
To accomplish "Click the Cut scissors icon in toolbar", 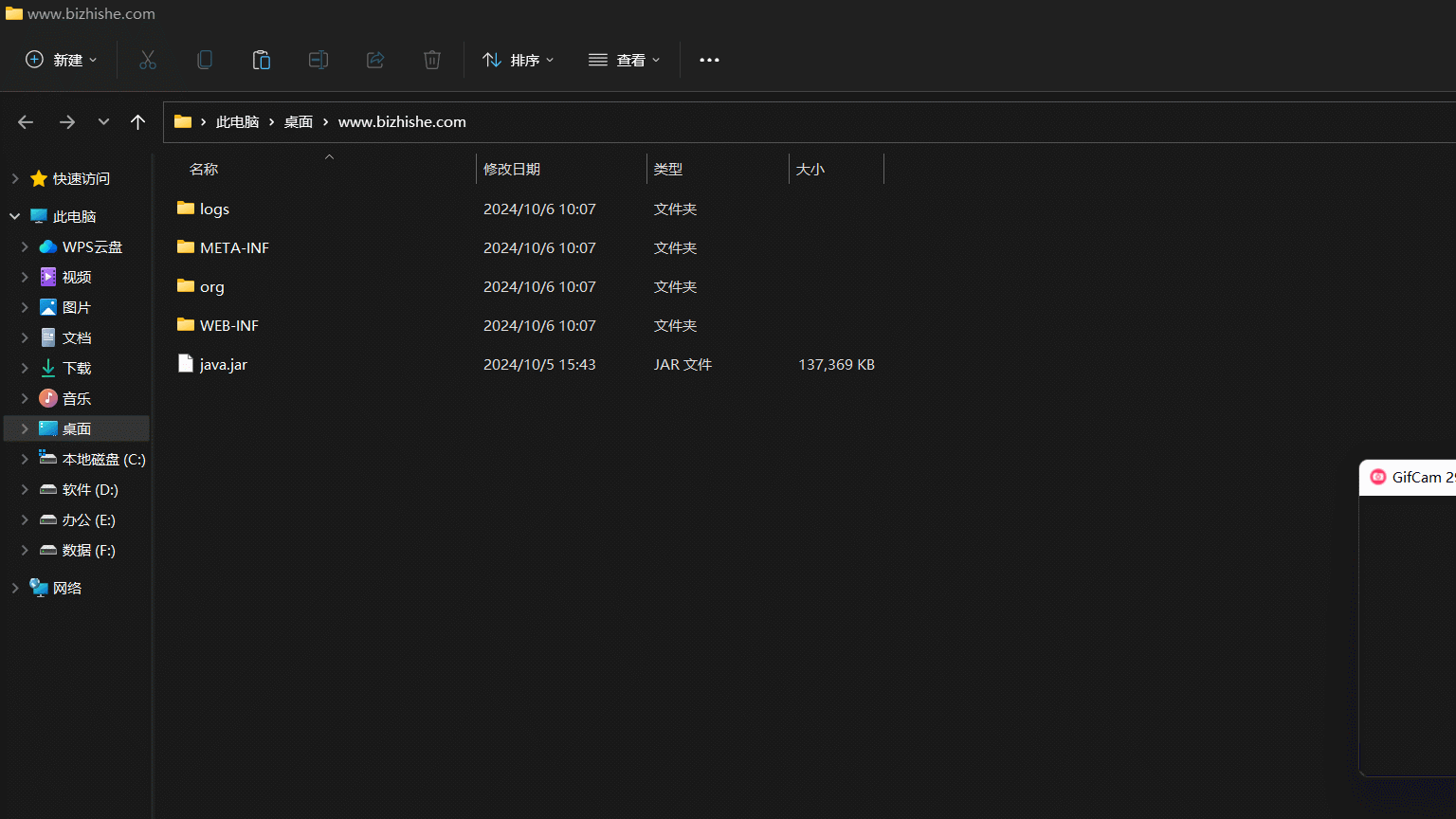I will tap(148, 60).
